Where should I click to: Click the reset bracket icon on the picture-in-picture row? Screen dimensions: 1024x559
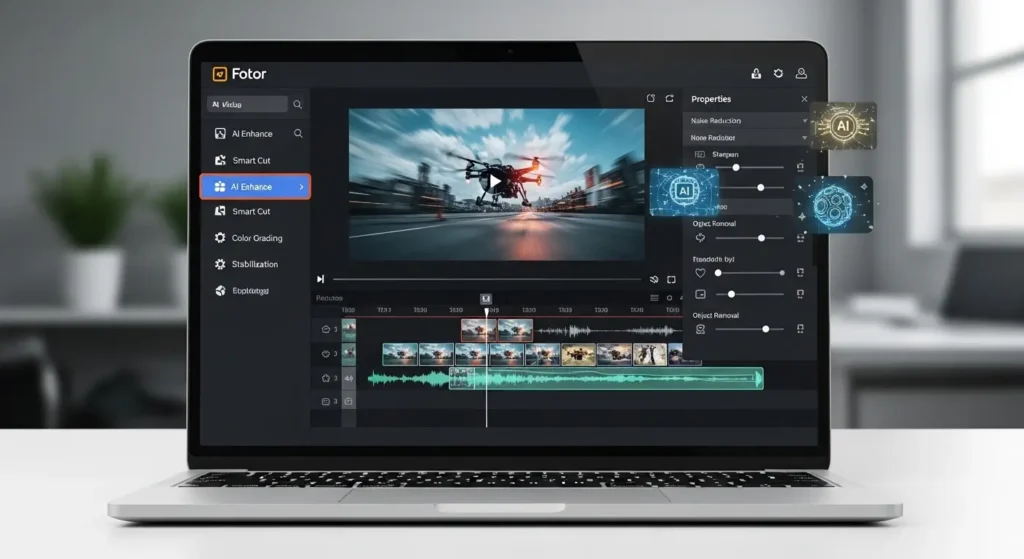[x=800, y=295]
